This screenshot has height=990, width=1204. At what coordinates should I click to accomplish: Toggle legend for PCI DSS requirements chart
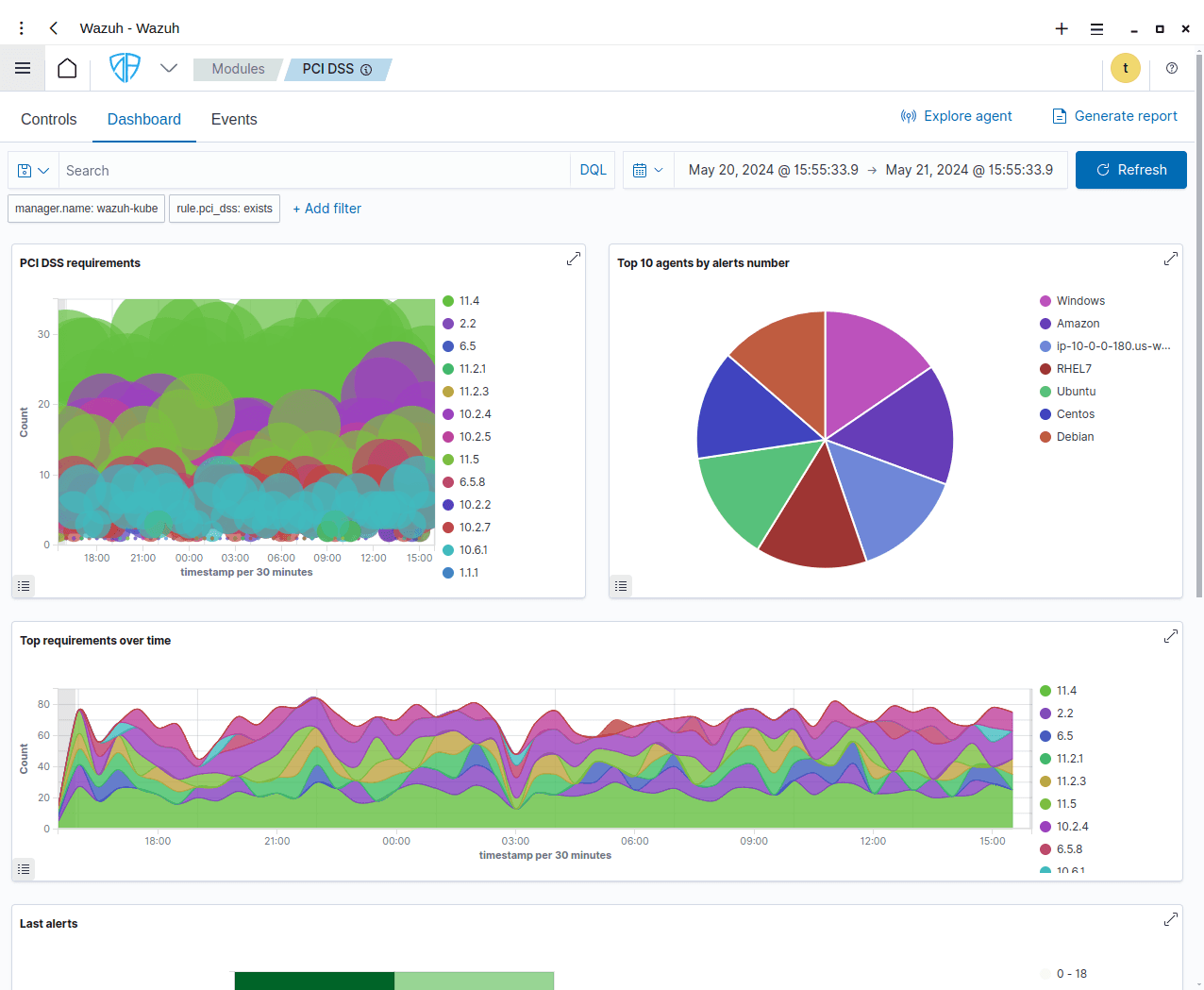(24, 586)
